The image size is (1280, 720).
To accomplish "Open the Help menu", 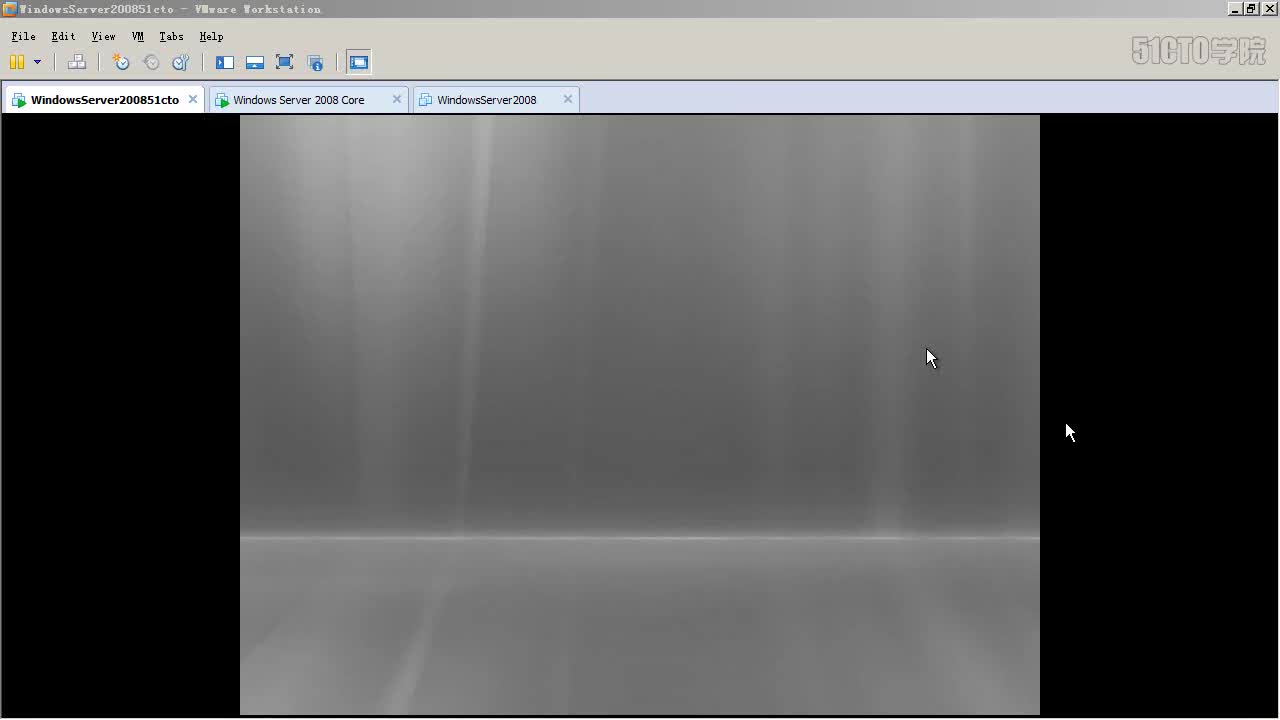I will coord(211,36).
